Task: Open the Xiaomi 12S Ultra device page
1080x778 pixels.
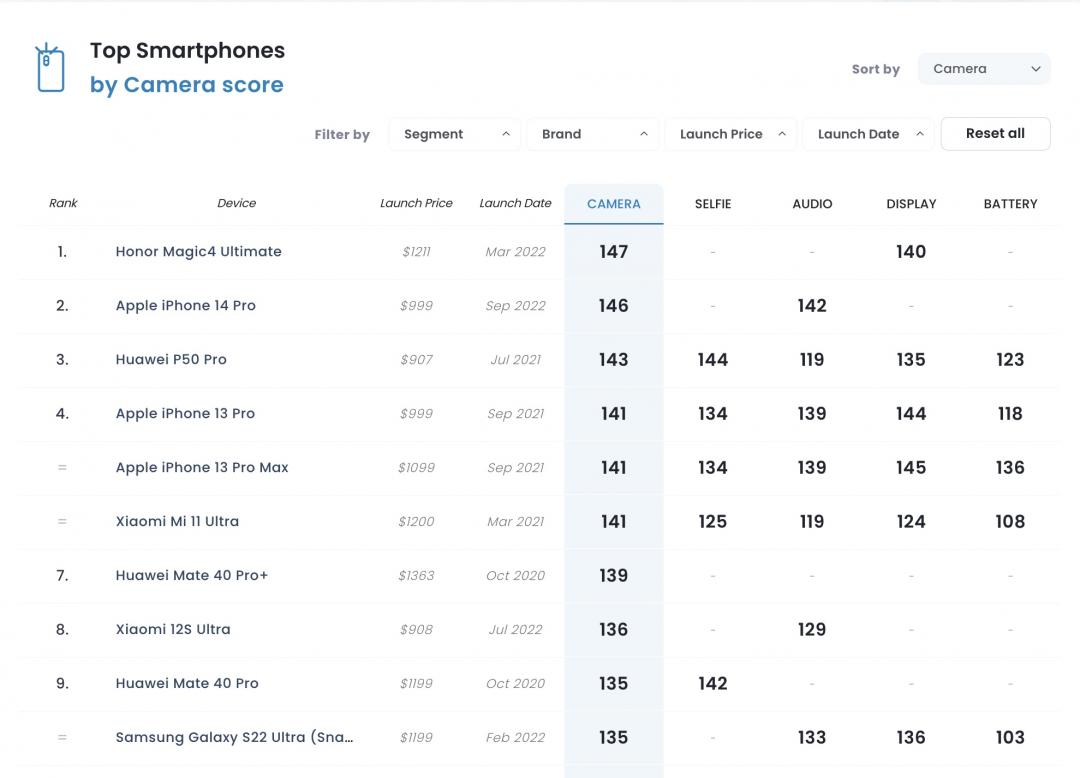Action: (x=173, y=630)
